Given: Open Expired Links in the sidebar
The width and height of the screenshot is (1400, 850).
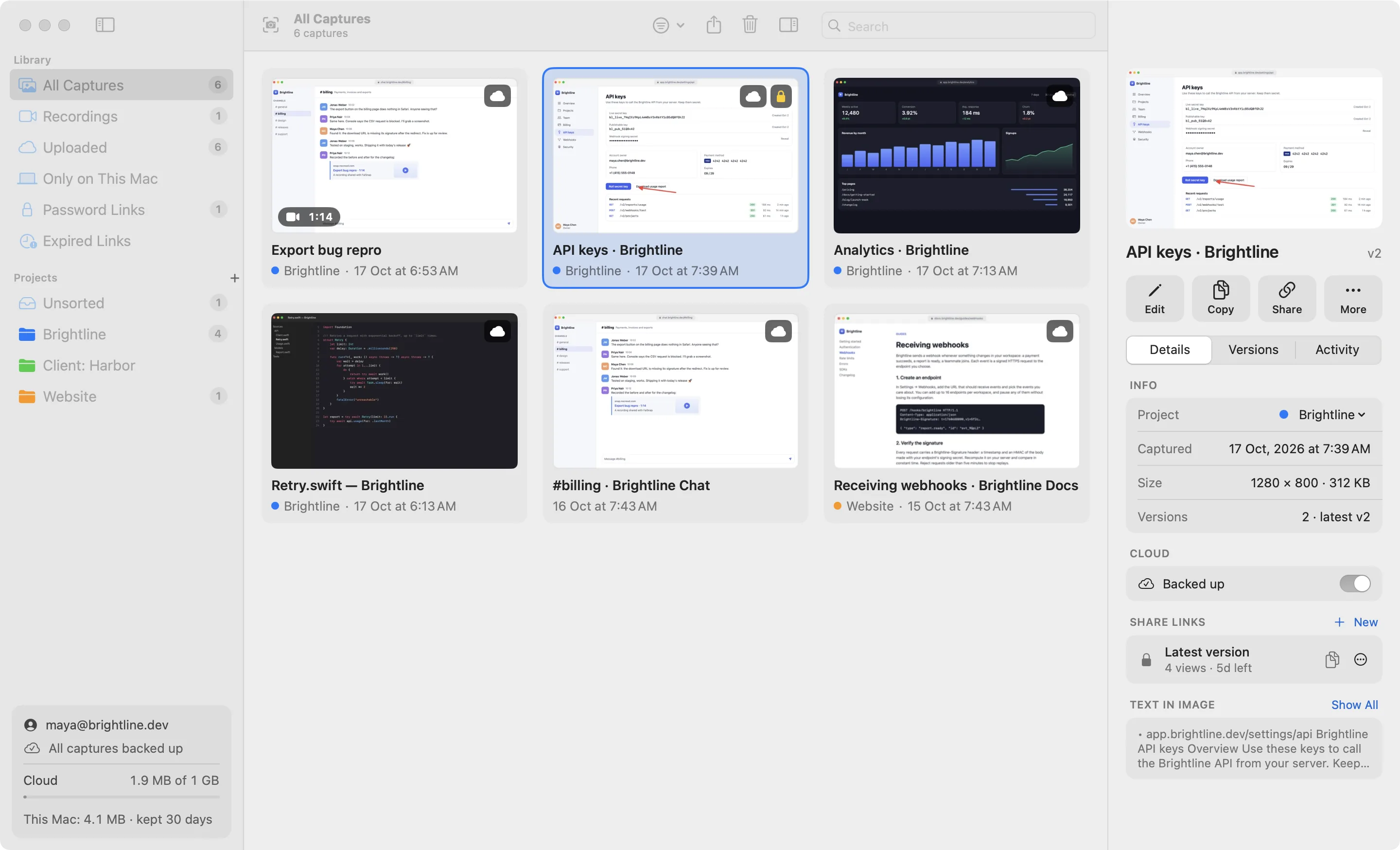Looking at the screenshot, I should pos(122,241).
